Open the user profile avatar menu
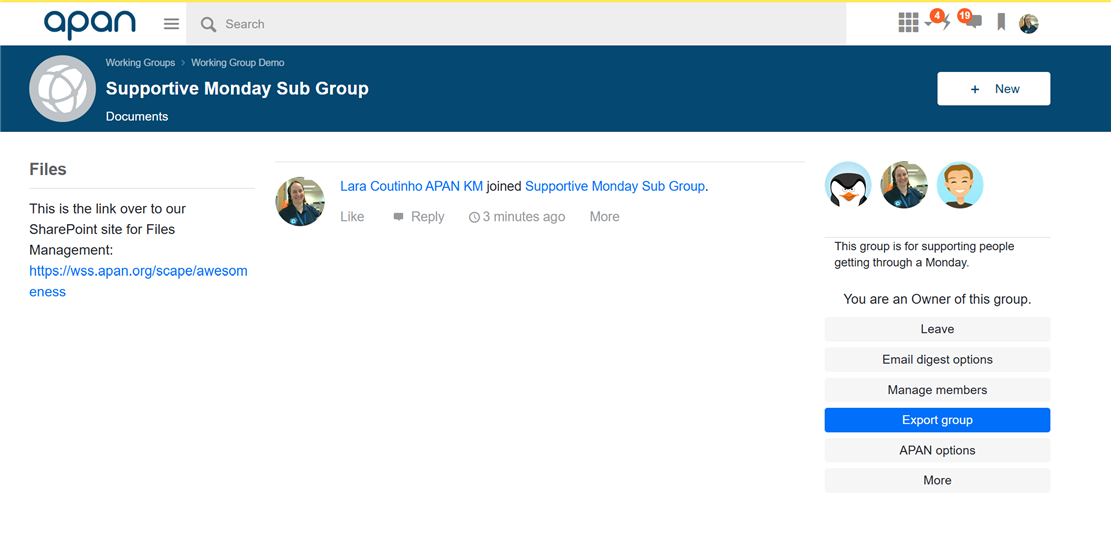Image resolution: width=1111 pixels, height=548 pixels. pyautogui.click(x=1029, y=23)
